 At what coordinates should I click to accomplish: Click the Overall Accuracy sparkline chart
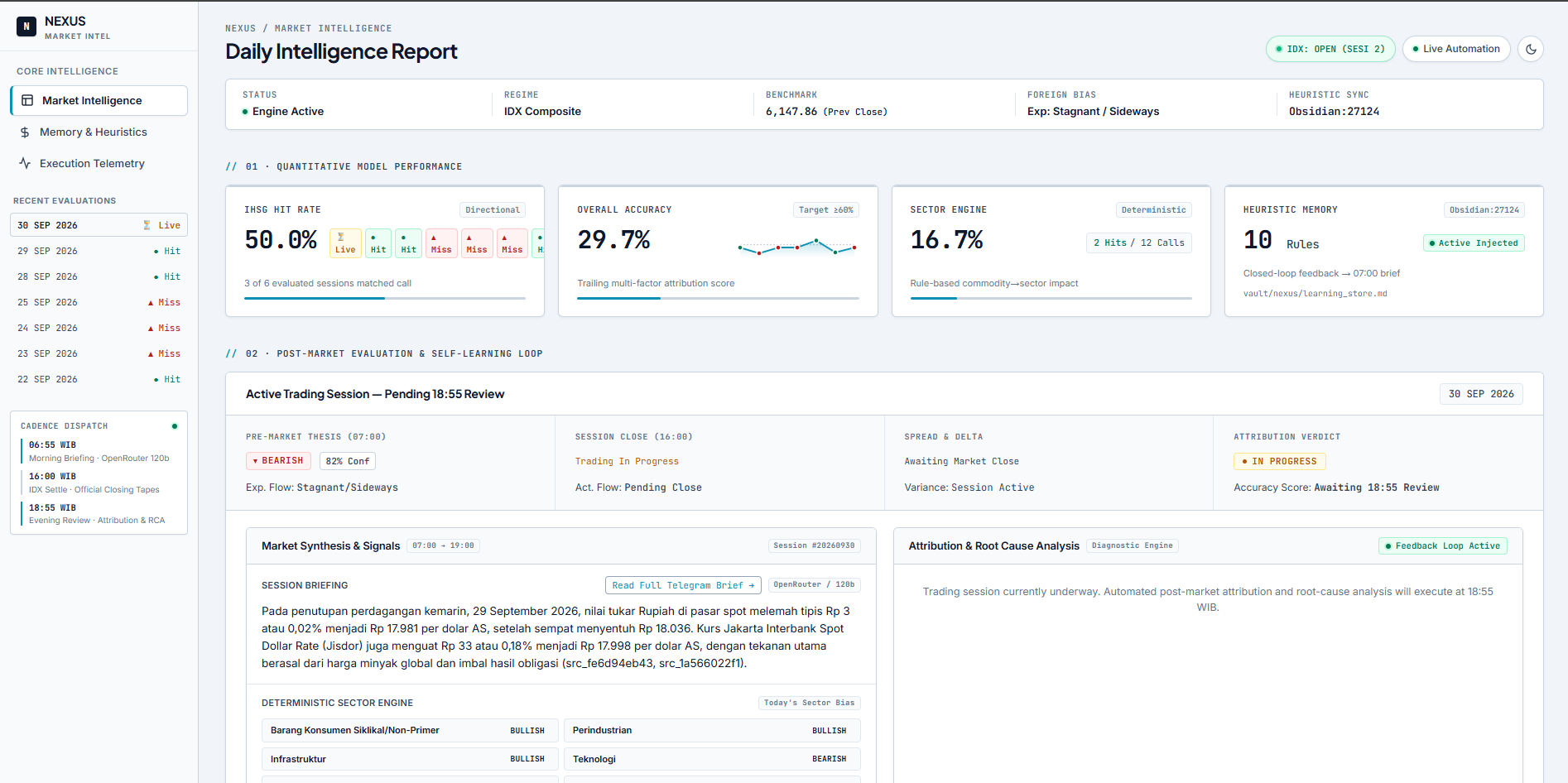point(797,246)
